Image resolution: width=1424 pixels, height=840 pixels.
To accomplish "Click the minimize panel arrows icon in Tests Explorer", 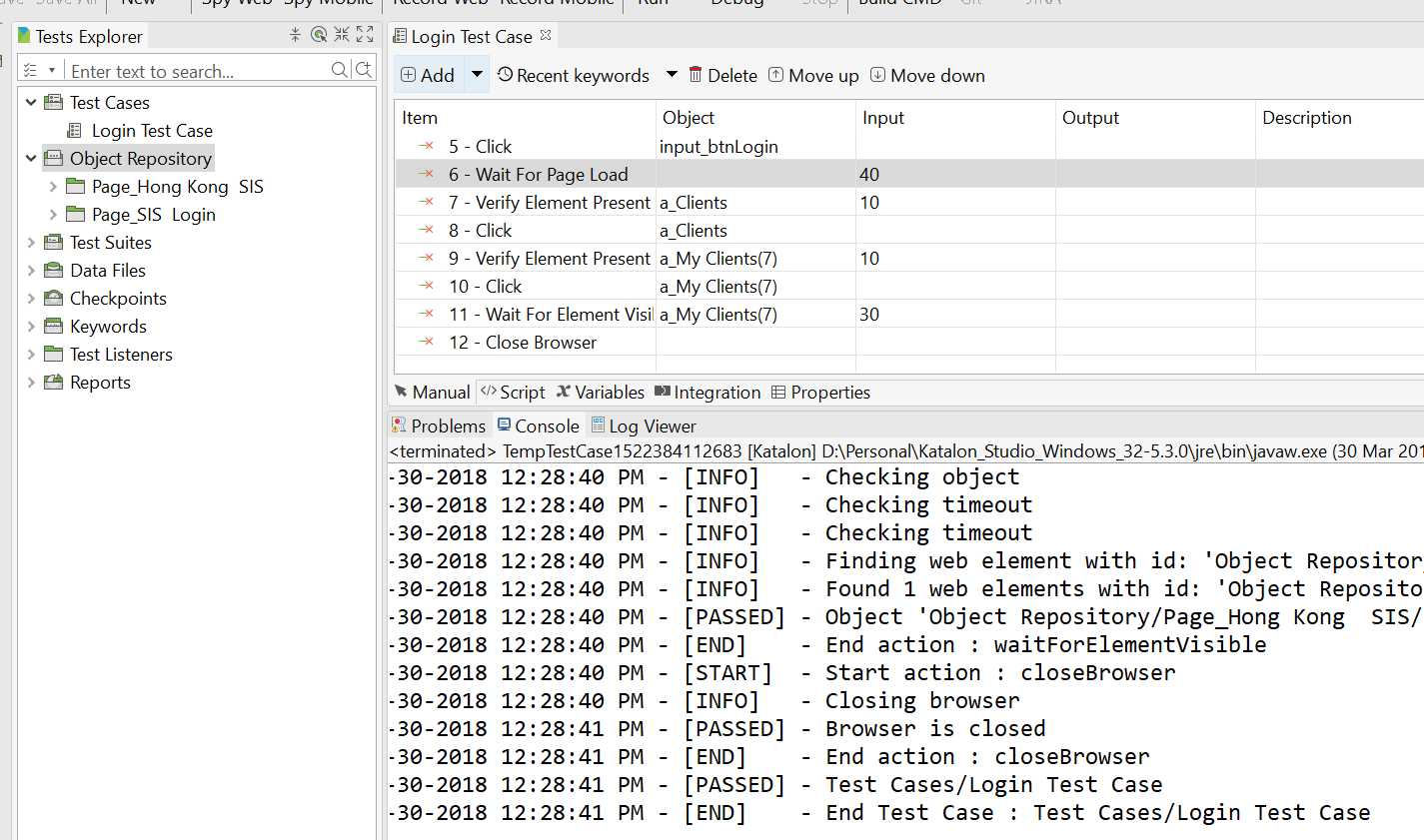I will (342, 35).
